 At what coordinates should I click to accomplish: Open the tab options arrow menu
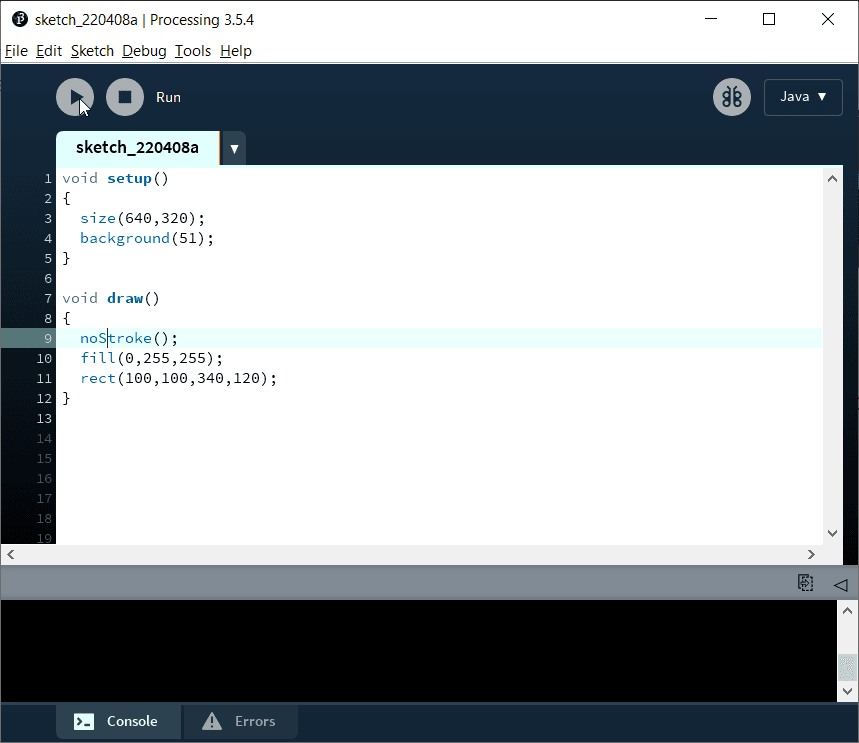click(234, 148)
